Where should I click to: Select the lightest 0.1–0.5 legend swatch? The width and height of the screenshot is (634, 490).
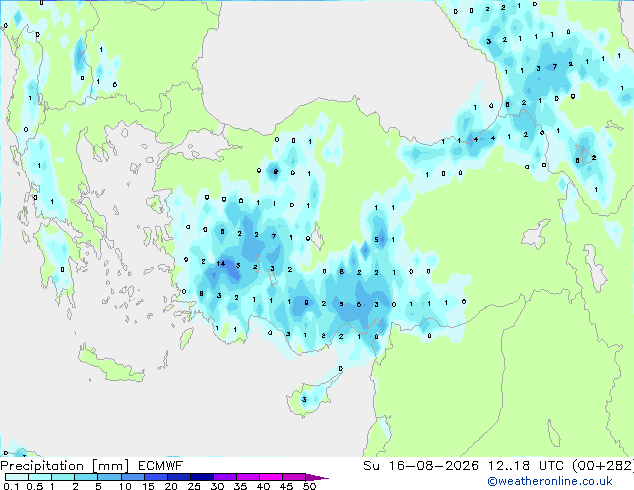click(17, 477)
